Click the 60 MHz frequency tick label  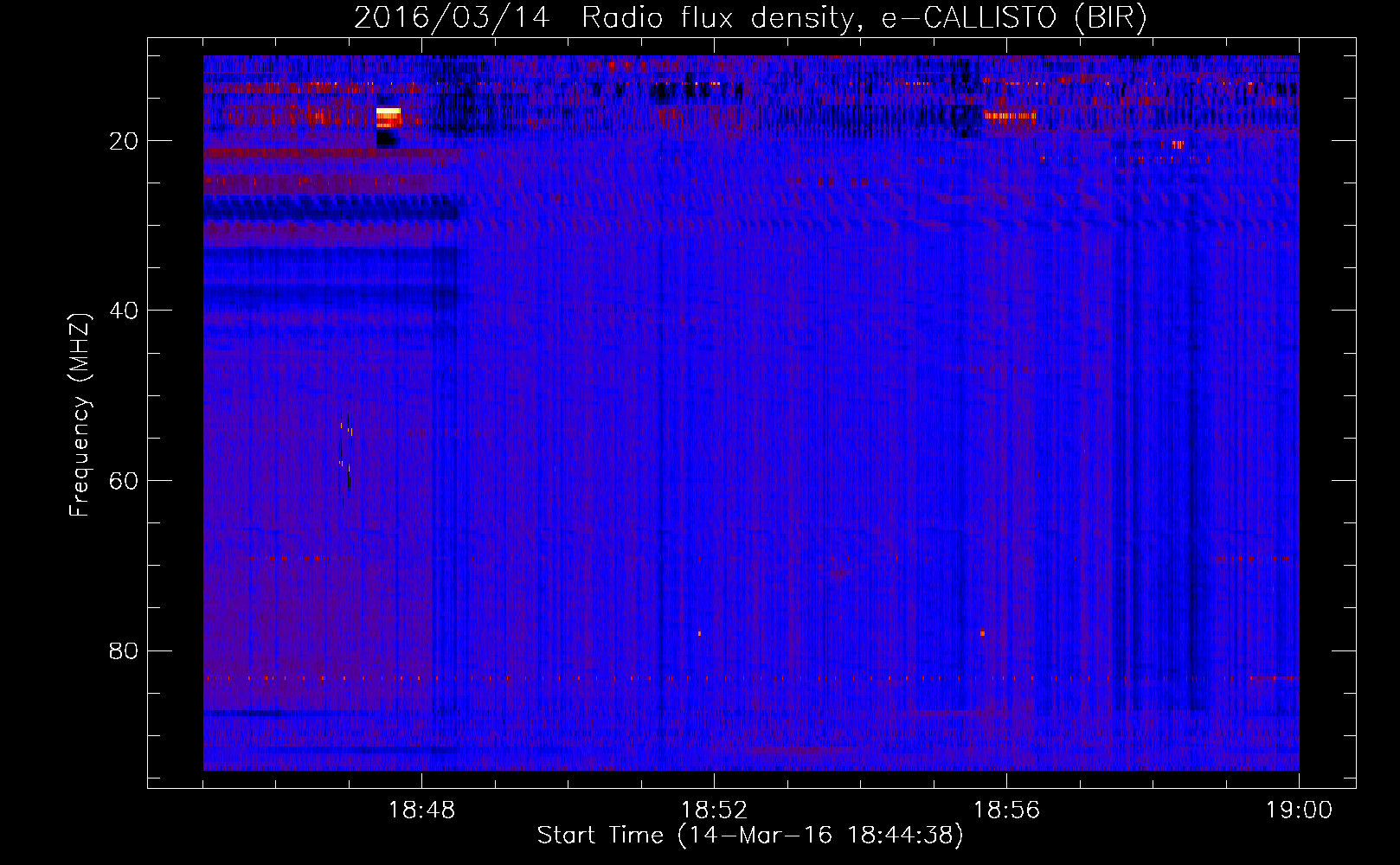tap(124, 481)
